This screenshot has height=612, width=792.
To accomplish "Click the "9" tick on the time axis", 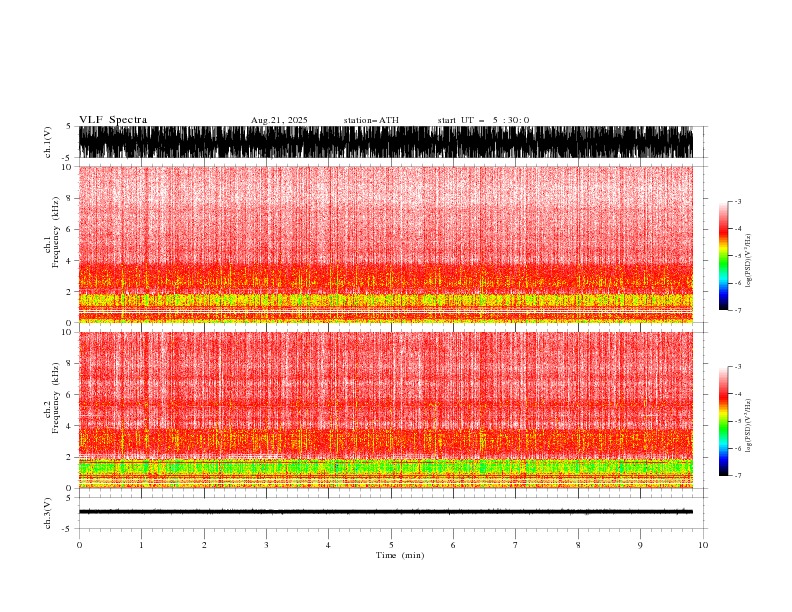I will click(640, 545).
